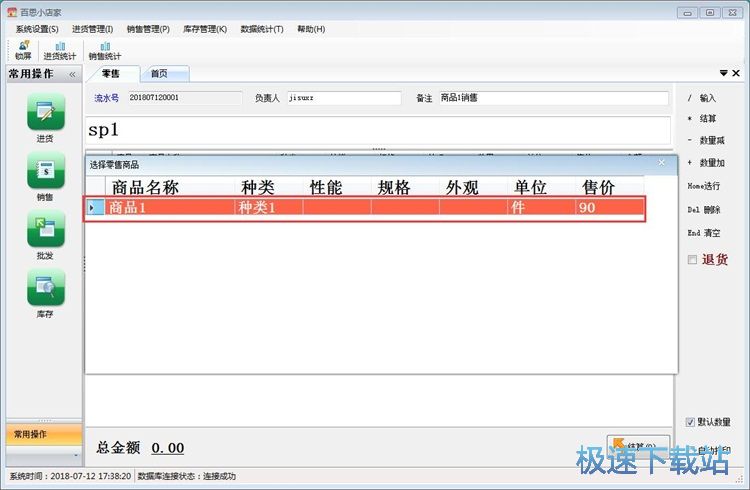Click the price 90 cell
This screenshot has height=490, width=750.
[x=609, y=208]
